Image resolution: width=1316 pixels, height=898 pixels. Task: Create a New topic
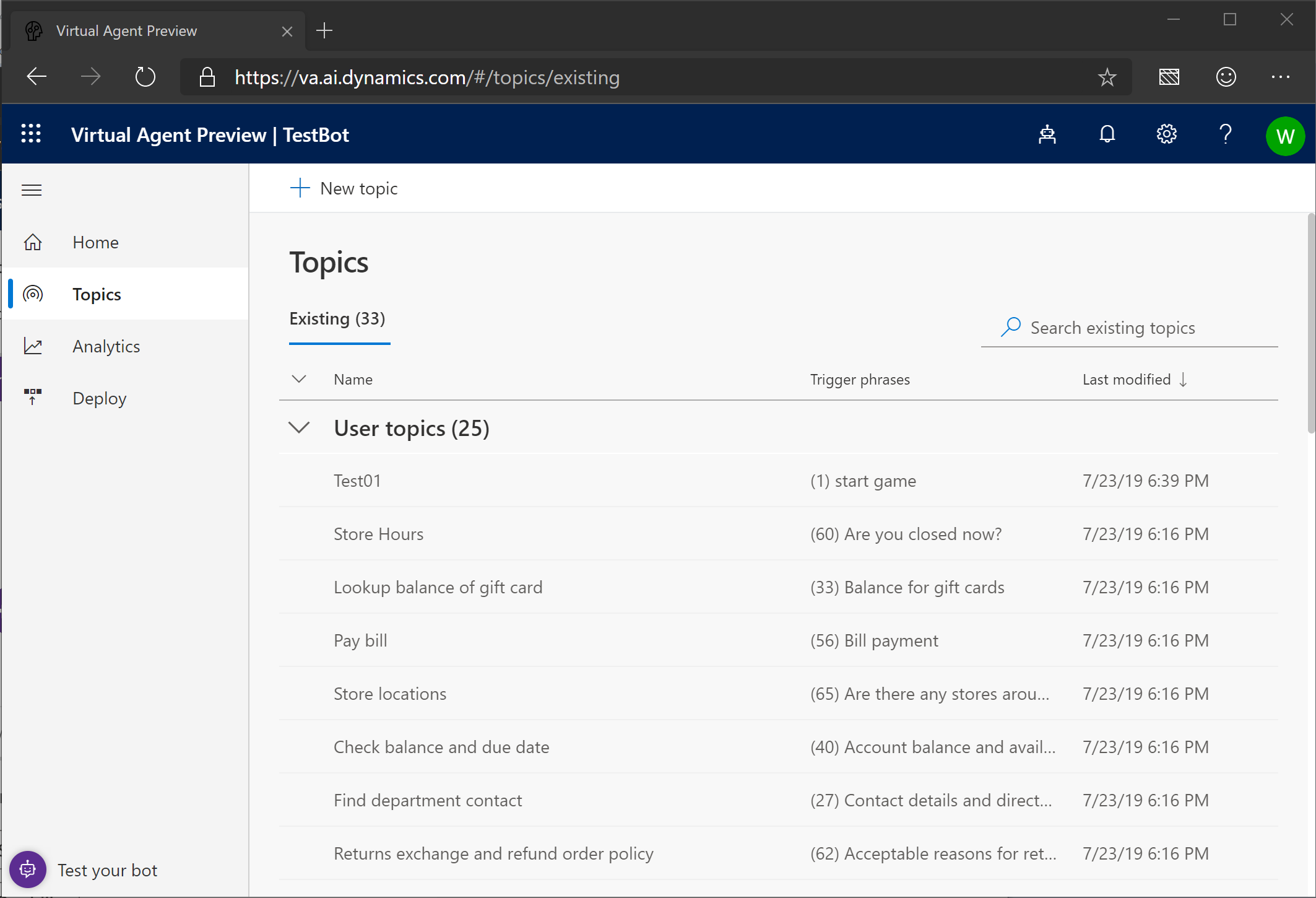(x=344, y=188)
